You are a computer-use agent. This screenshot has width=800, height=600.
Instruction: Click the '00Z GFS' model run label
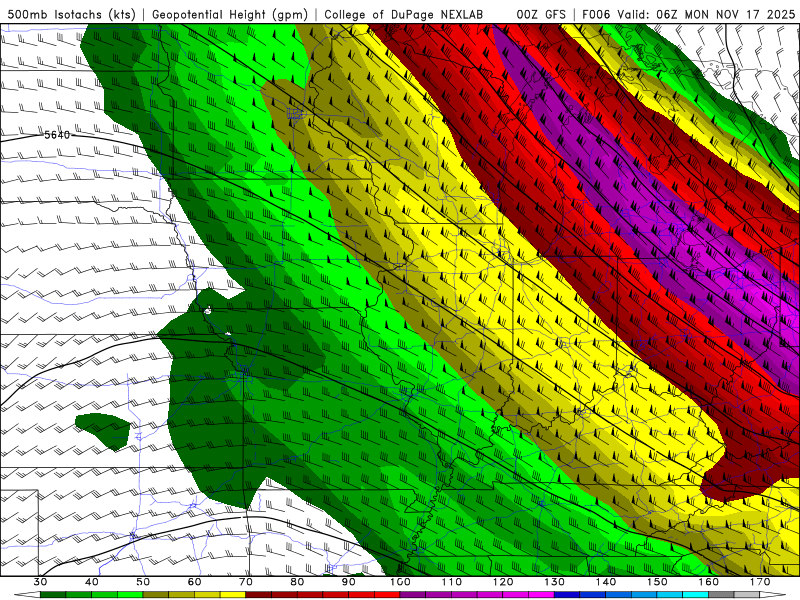point(541,14)
